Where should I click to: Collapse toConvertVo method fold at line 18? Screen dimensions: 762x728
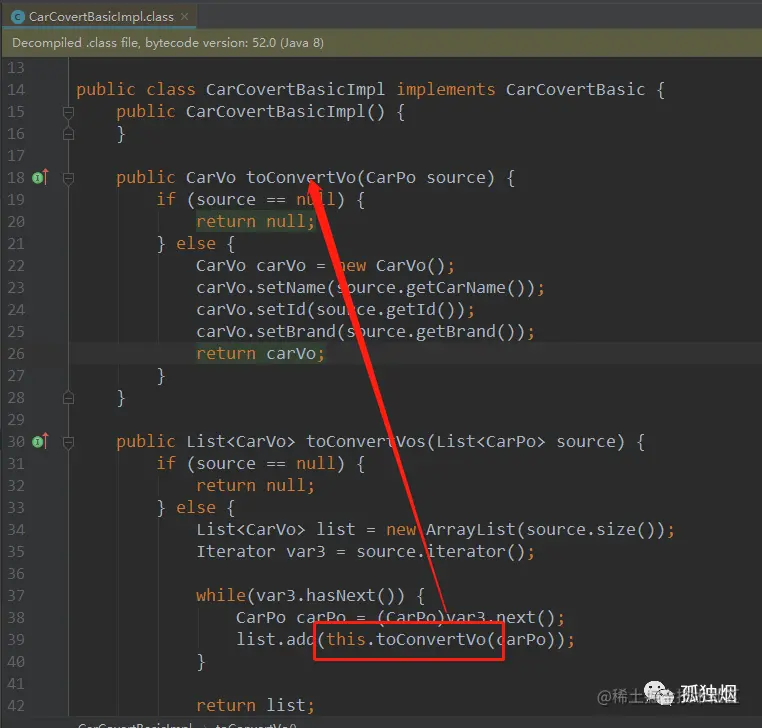pyautogui.click(x=69, y=178)
